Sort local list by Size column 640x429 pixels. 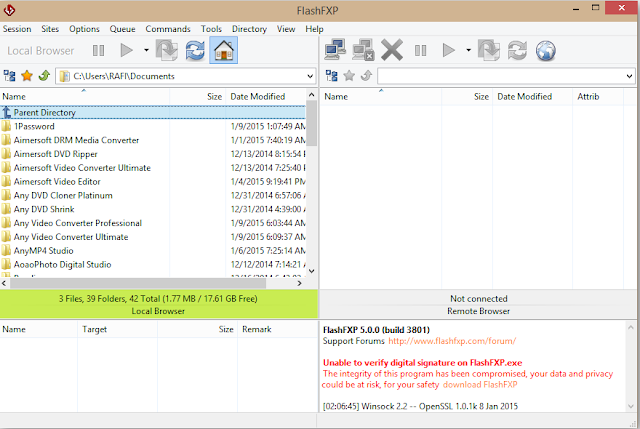pyautogui.click(x=198, y=97)
